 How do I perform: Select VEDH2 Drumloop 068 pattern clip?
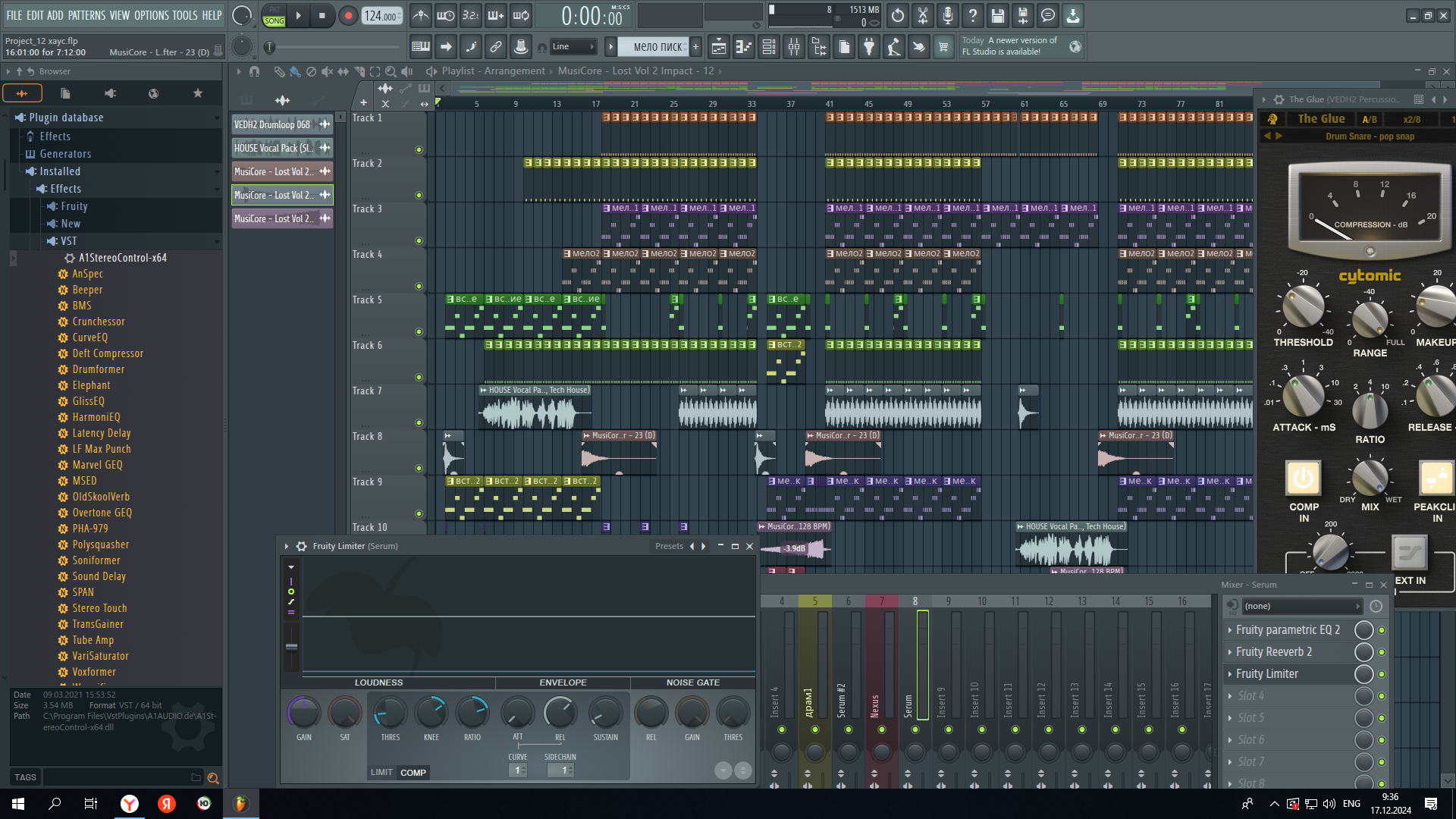[272, 124]
